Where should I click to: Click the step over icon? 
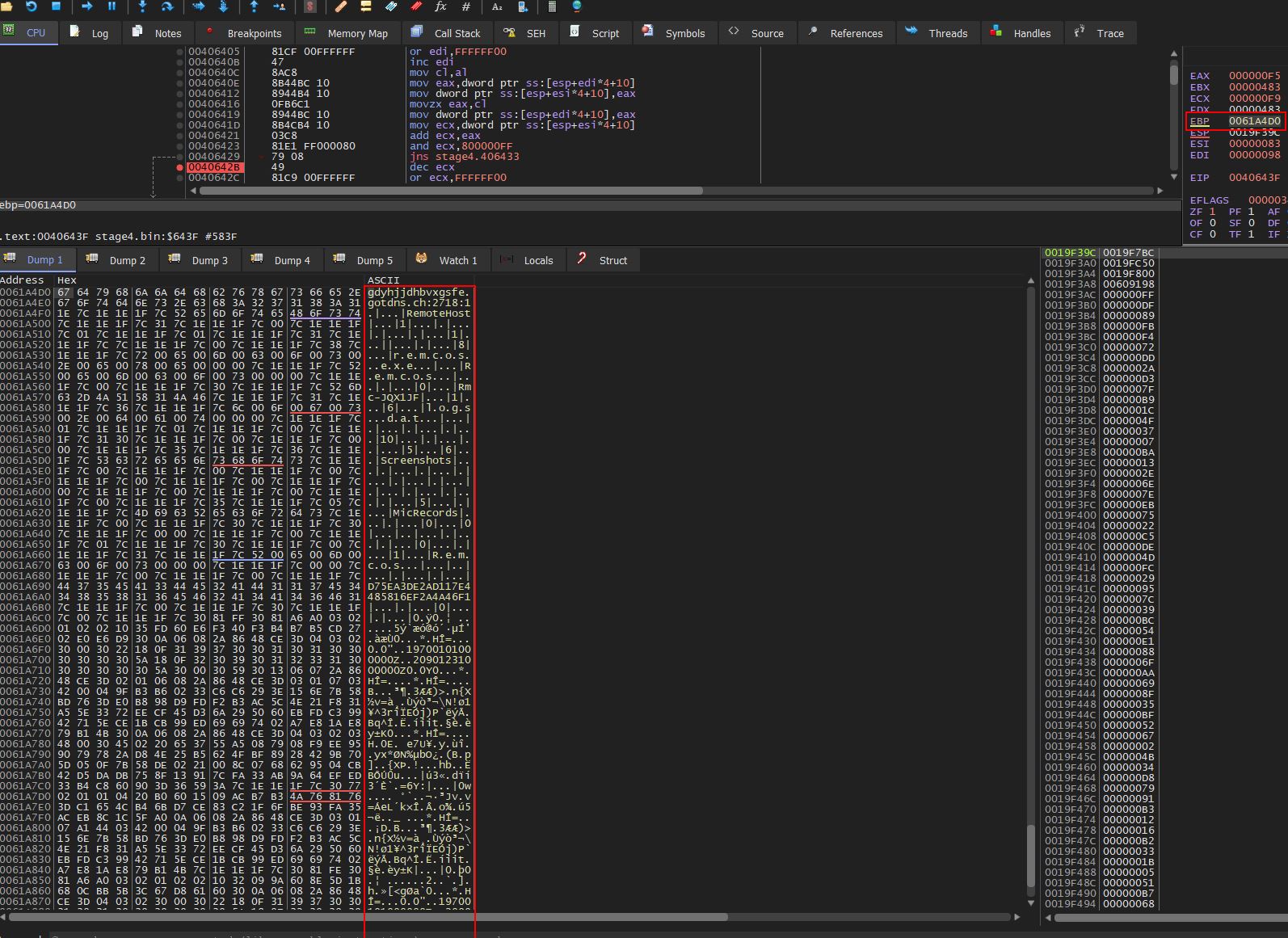click(x=167, y=6)
